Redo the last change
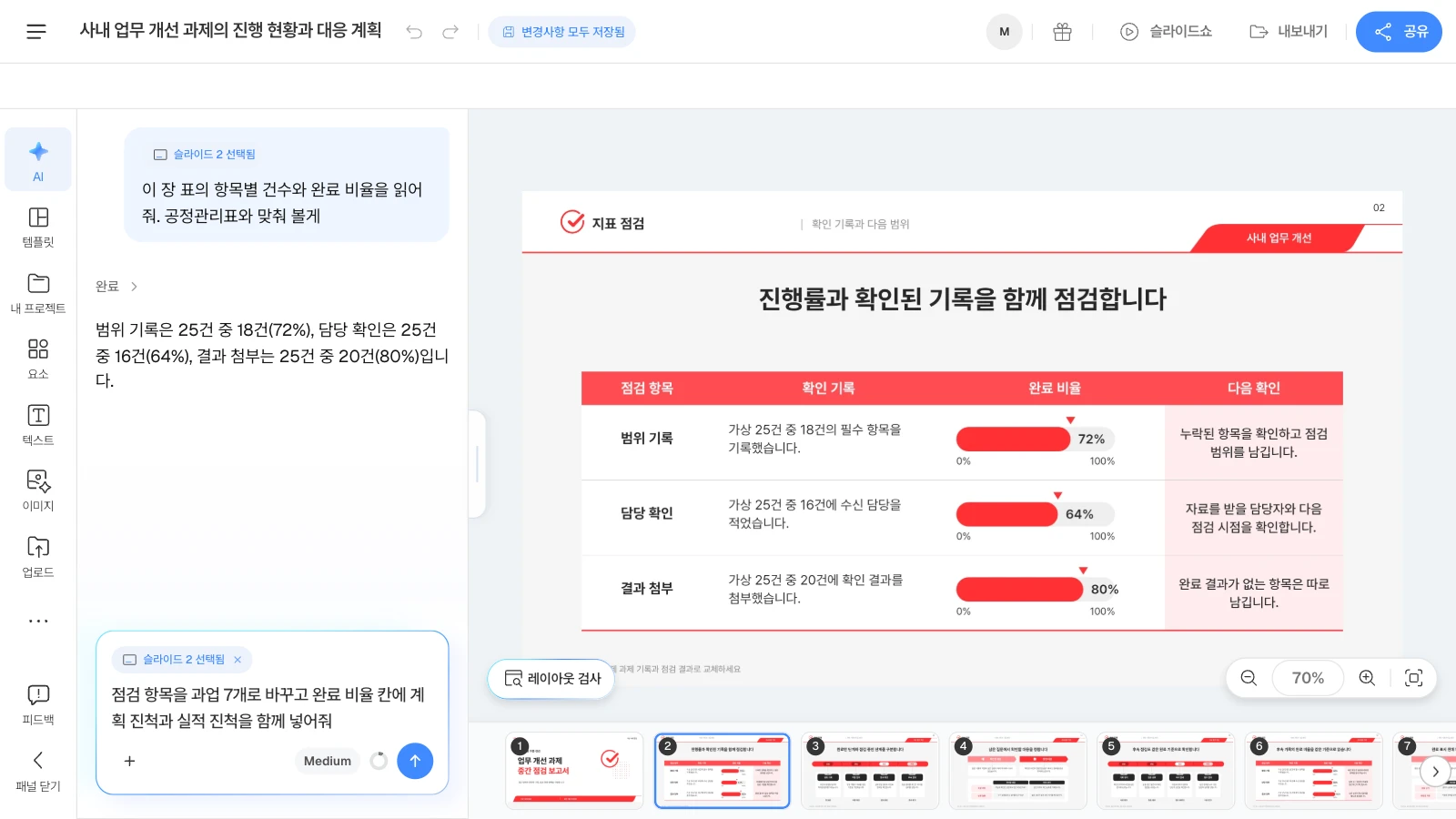This screenshot has height=819, width=1456. (x=450, y=32)
